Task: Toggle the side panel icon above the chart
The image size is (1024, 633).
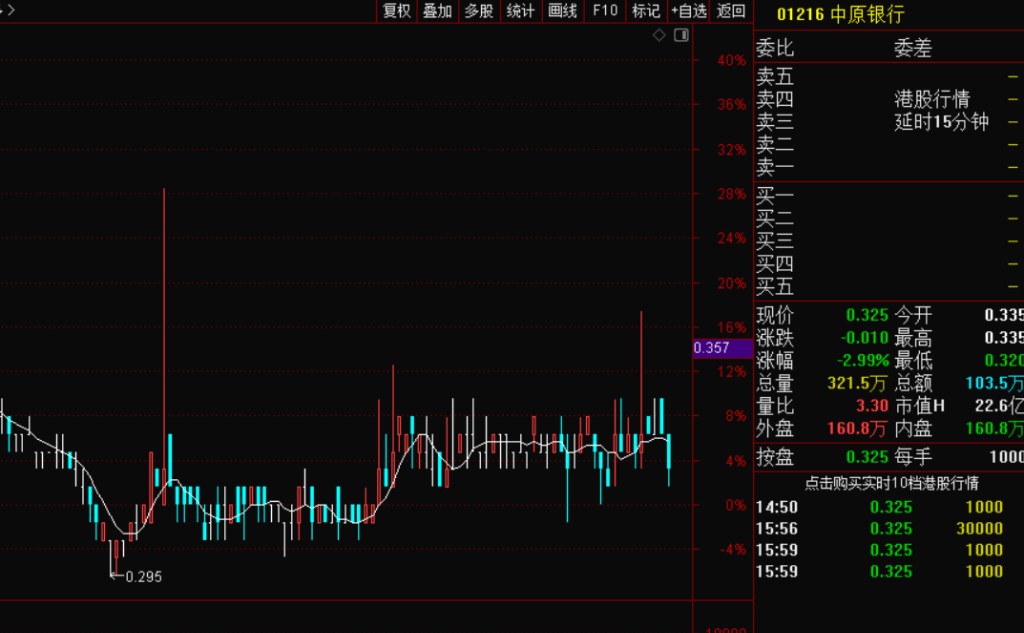Action: coord(681,35)
